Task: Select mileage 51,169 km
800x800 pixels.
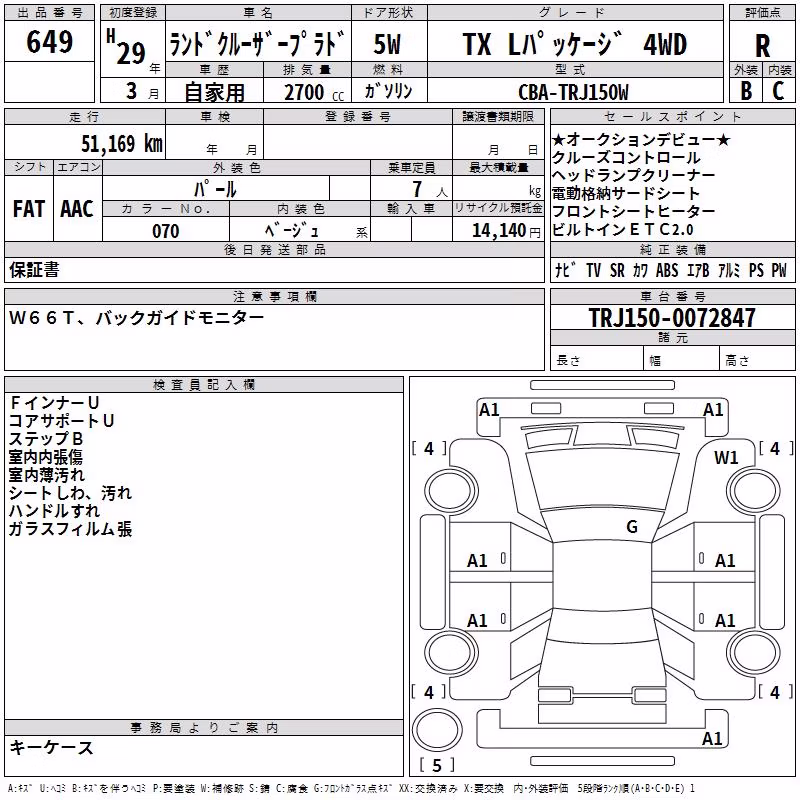Action: click(x=122, y=143)
